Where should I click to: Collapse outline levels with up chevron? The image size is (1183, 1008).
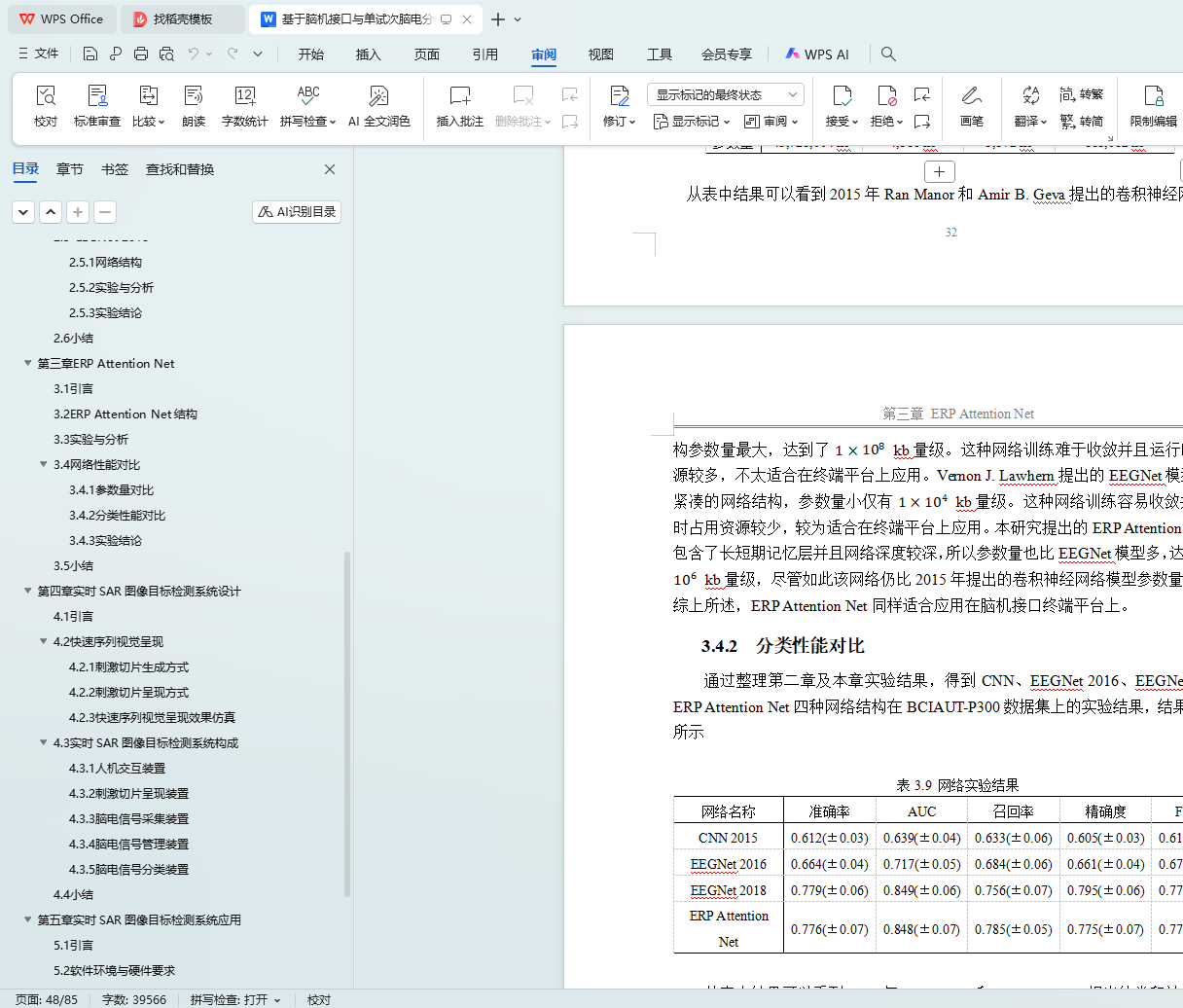[x=51, y=211]
